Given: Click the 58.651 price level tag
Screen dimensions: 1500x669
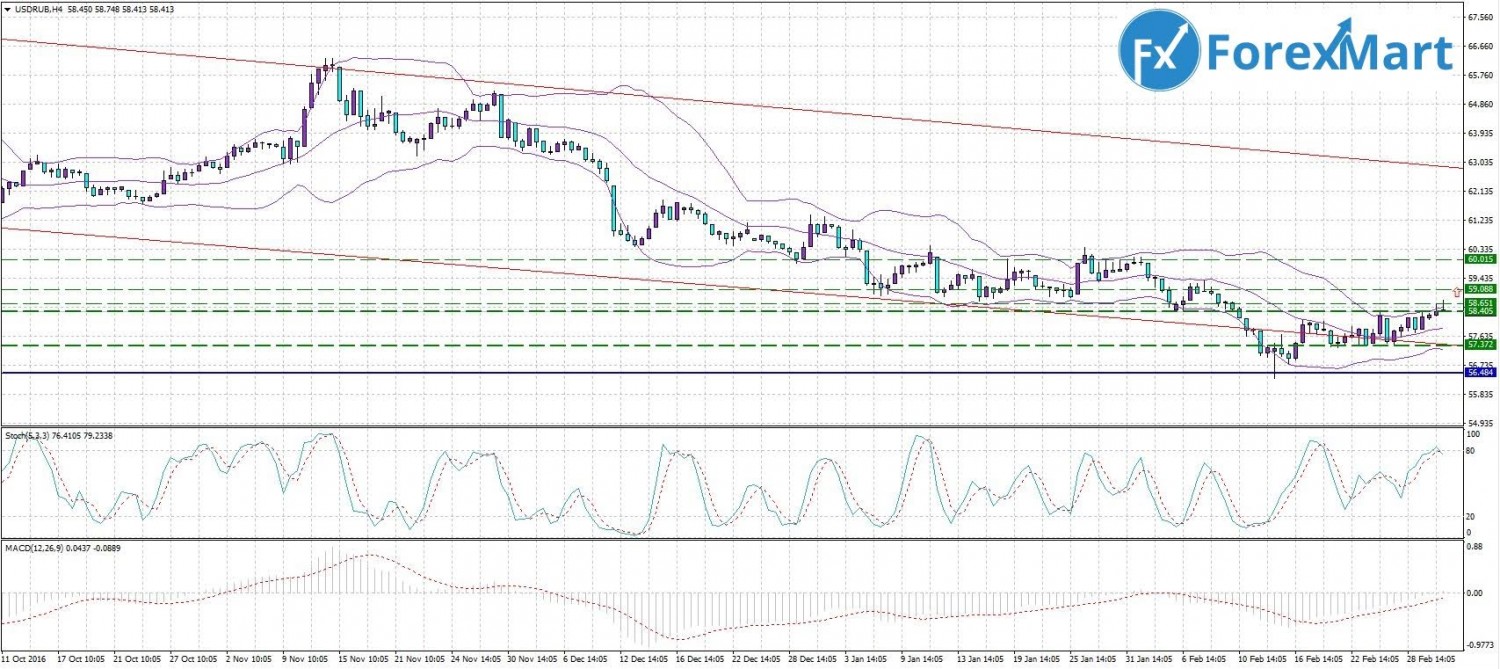Looking at the screenshot, I should click(1479, 302).
